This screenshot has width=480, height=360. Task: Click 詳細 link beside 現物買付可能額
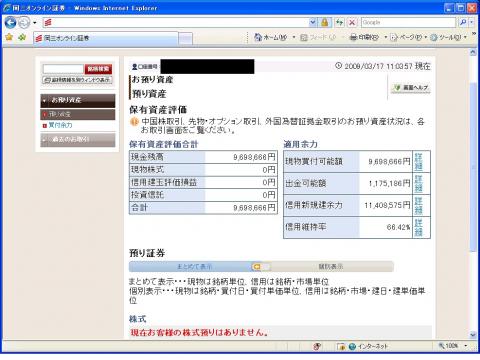click(419, 162)
